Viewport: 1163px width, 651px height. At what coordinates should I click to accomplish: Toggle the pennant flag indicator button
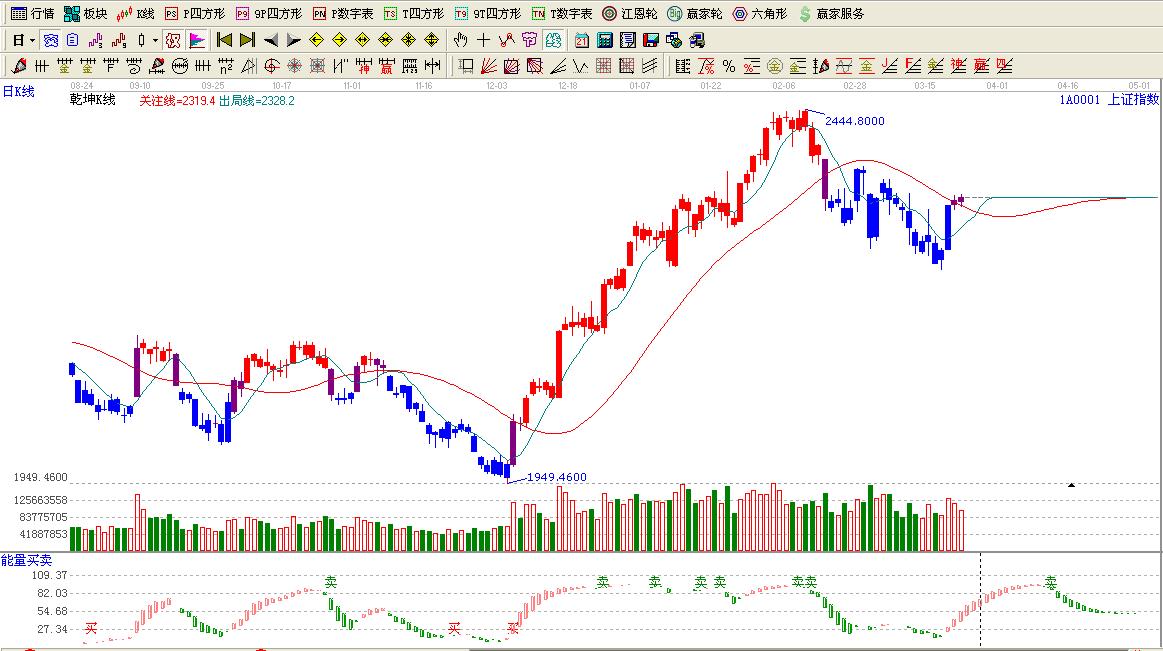point(197,40)
